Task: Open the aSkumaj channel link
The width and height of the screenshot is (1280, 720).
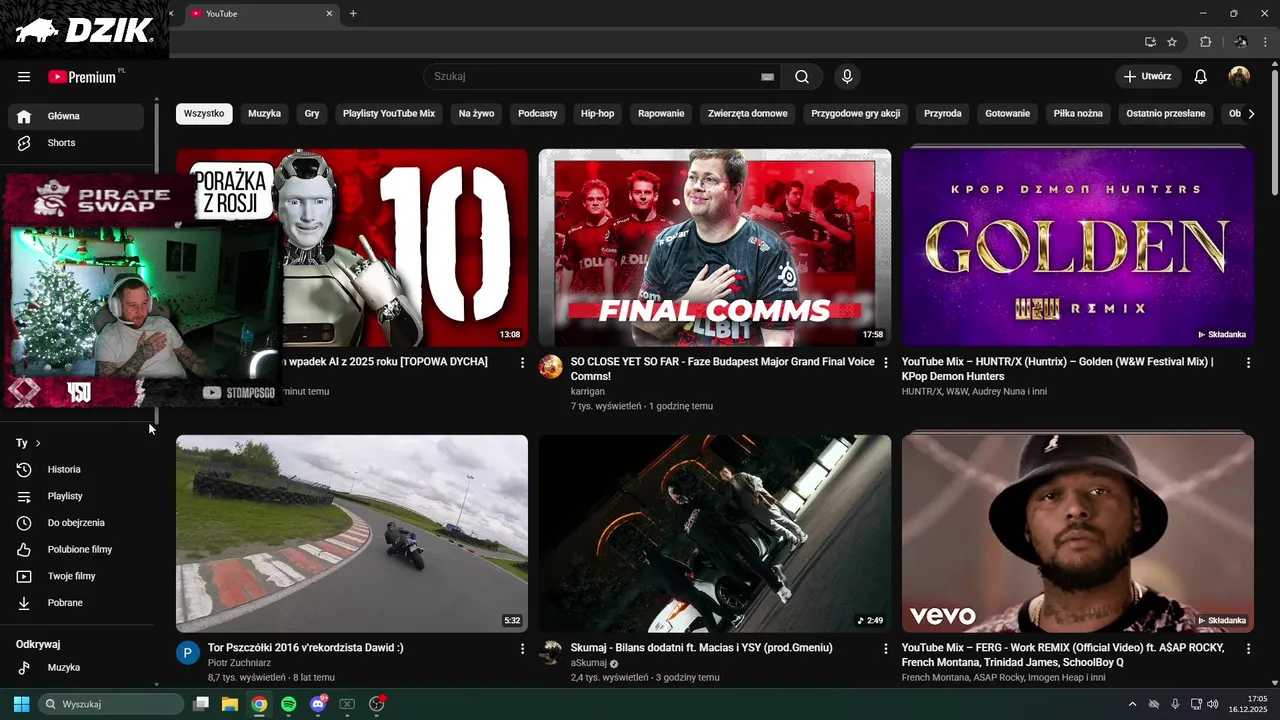Action: tap(589, 663)
